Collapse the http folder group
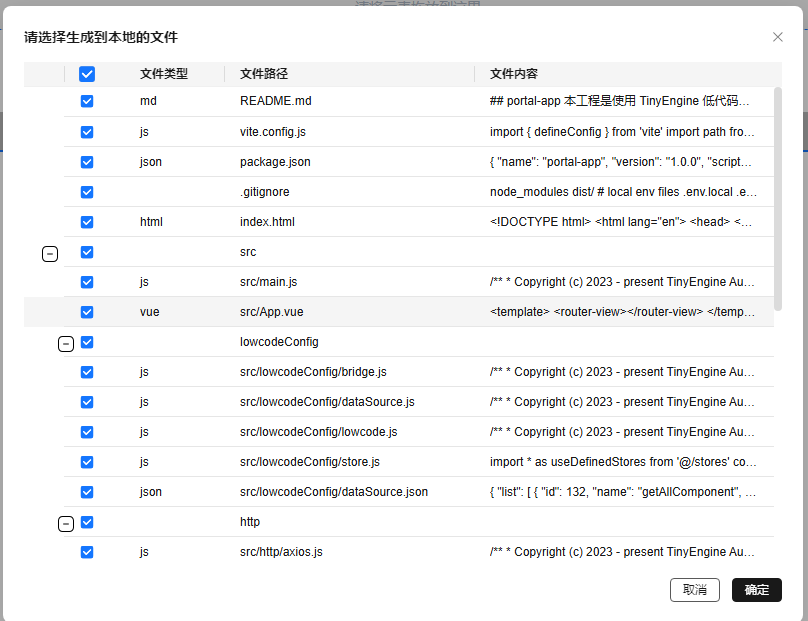Image resolution: width=808 pixels, height=621 pixels. pyautogui.click(x=66, y=521)
